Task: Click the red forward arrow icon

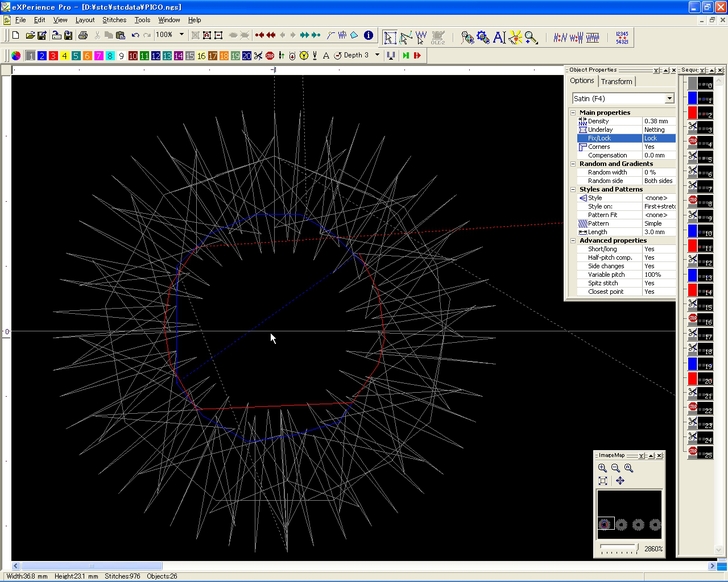Action: (x=417, y=56)
